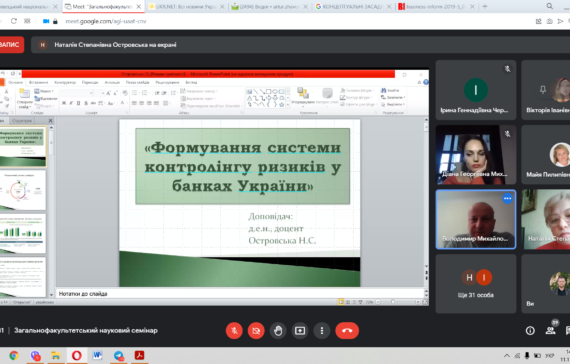Expand shapes gallery more arrow
Screen dimensions: 570x364
click(x=288, y=105)
